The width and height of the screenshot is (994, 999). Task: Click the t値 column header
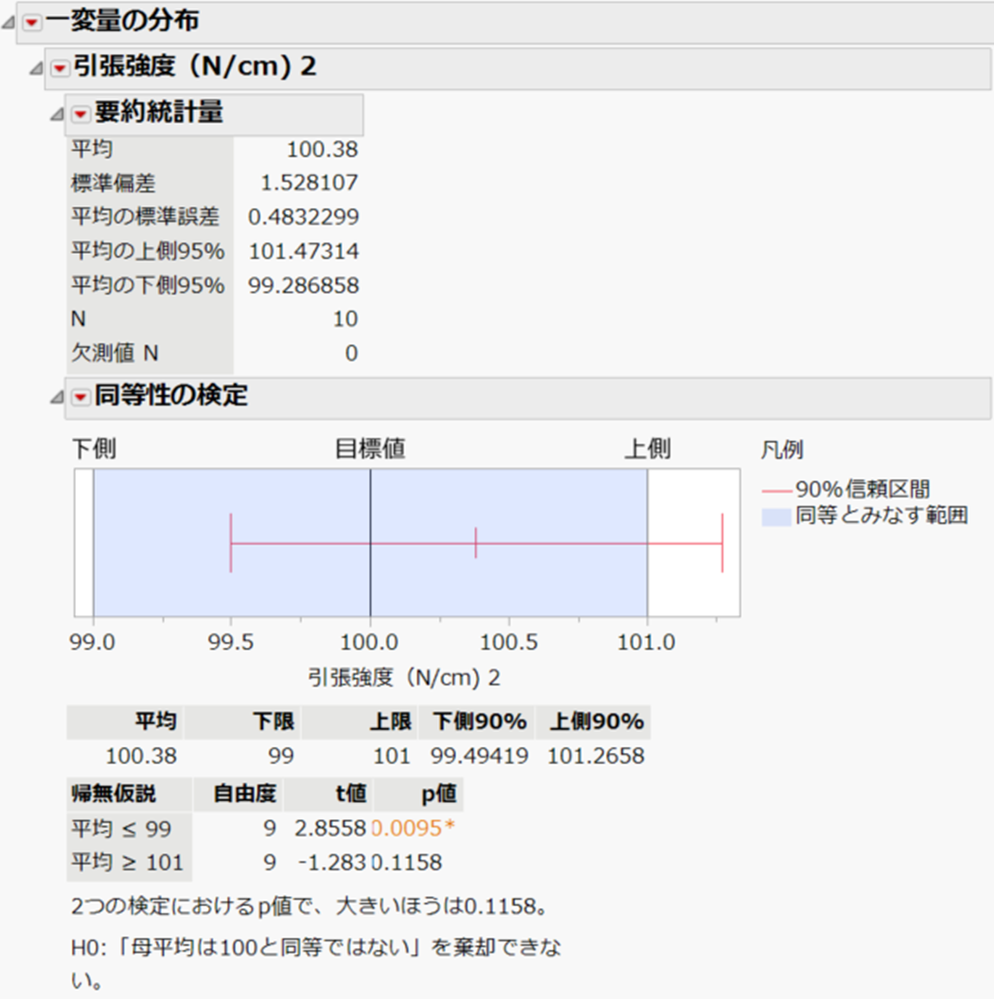pyautogui.click(x=348, y=794)
